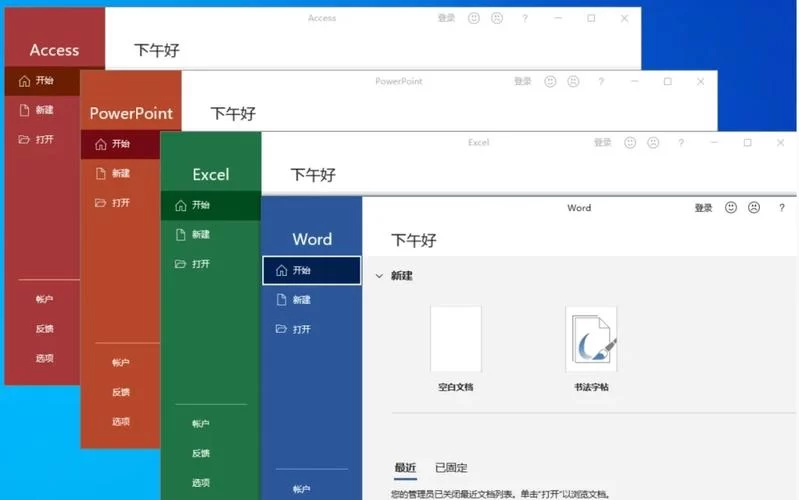Click frown feedback icon in Word
Viewport: 799px width, 500px height.
pyautogui.click(x=754, y=207)
